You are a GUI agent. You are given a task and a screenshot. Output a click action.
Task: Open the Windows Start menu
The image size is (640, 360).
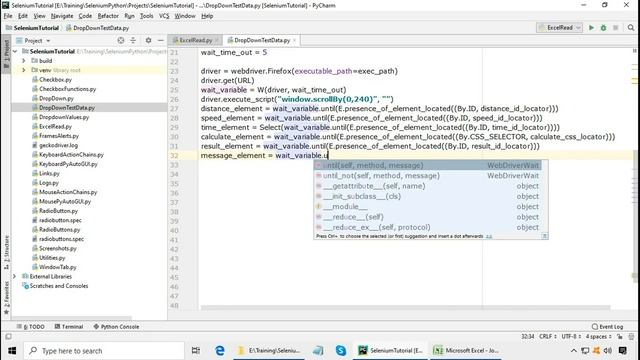pos(12,351)
